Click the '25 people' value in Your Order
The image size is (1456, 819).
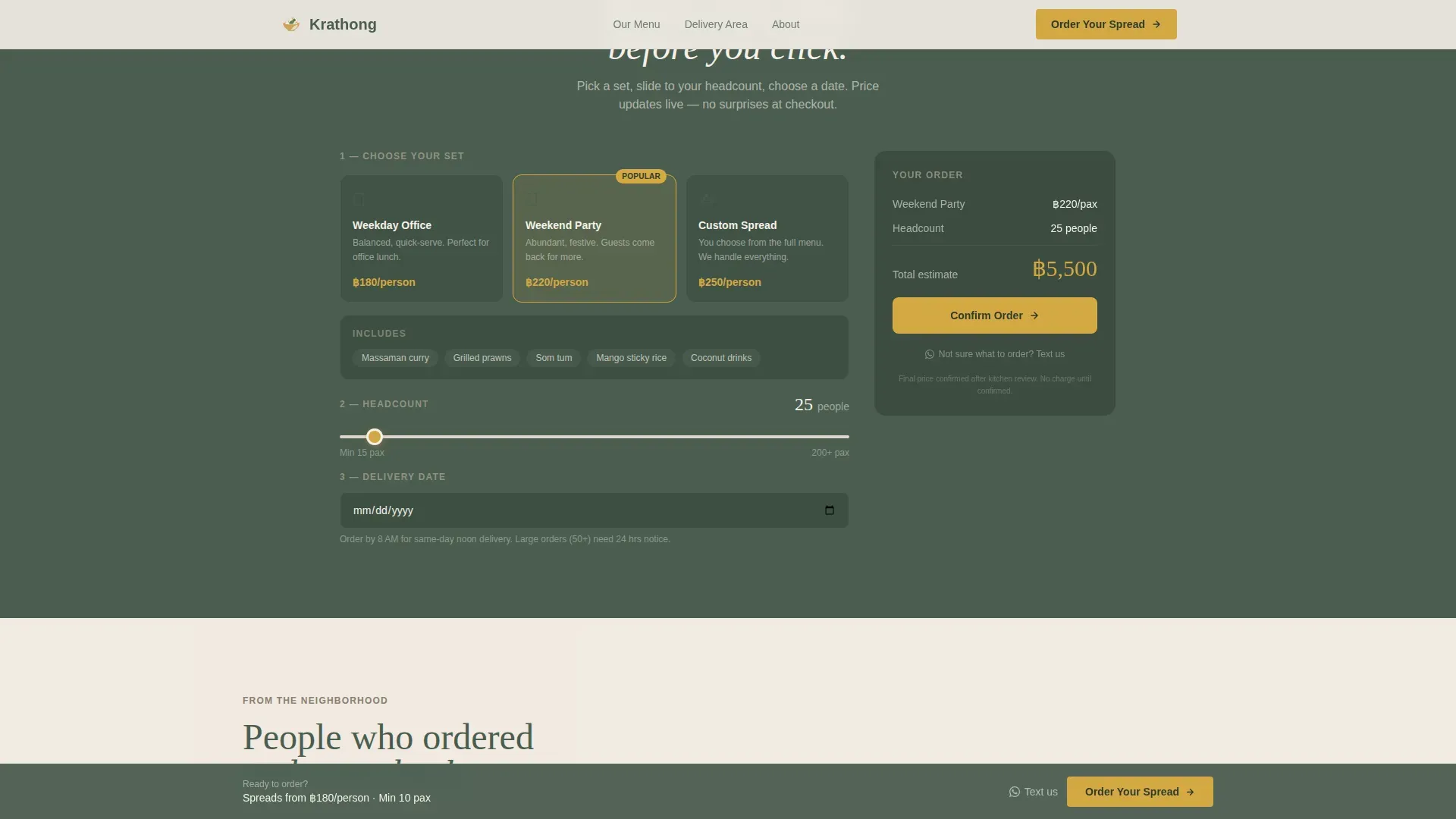pyautogui.click(x=1074, y=228)
